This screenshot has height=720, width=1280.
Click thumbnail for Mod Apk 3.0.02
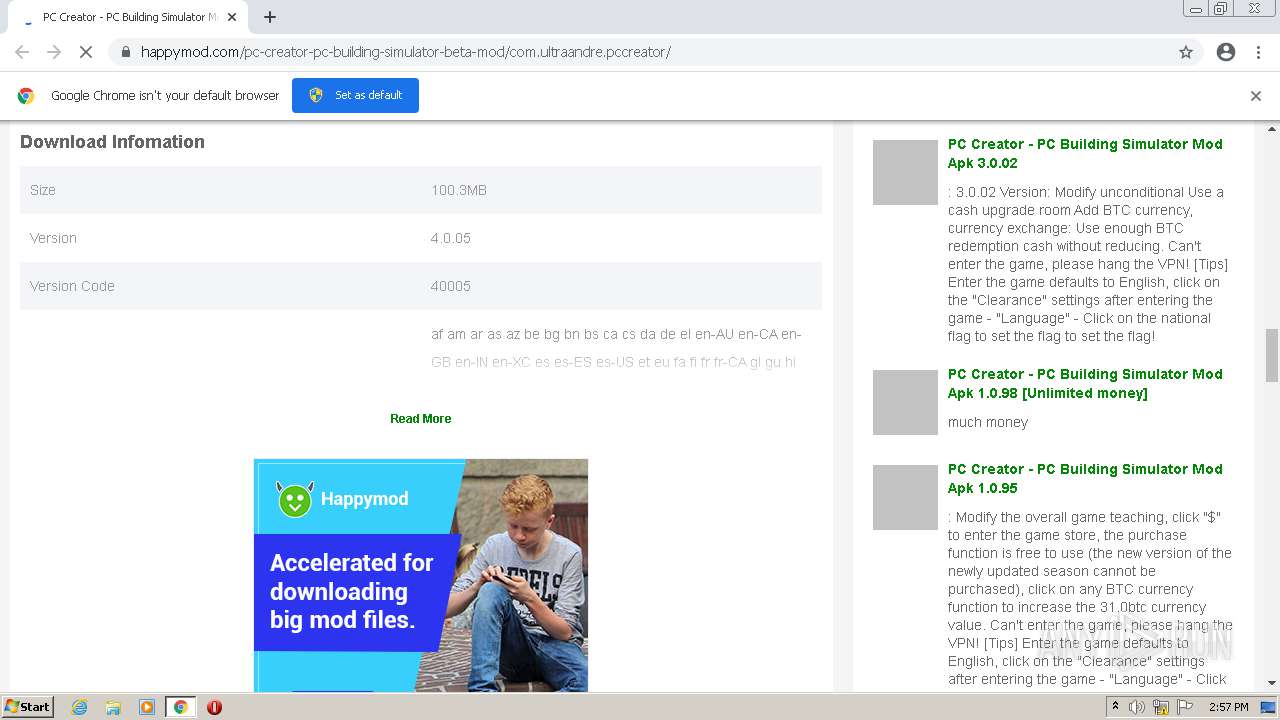point(905,172)
